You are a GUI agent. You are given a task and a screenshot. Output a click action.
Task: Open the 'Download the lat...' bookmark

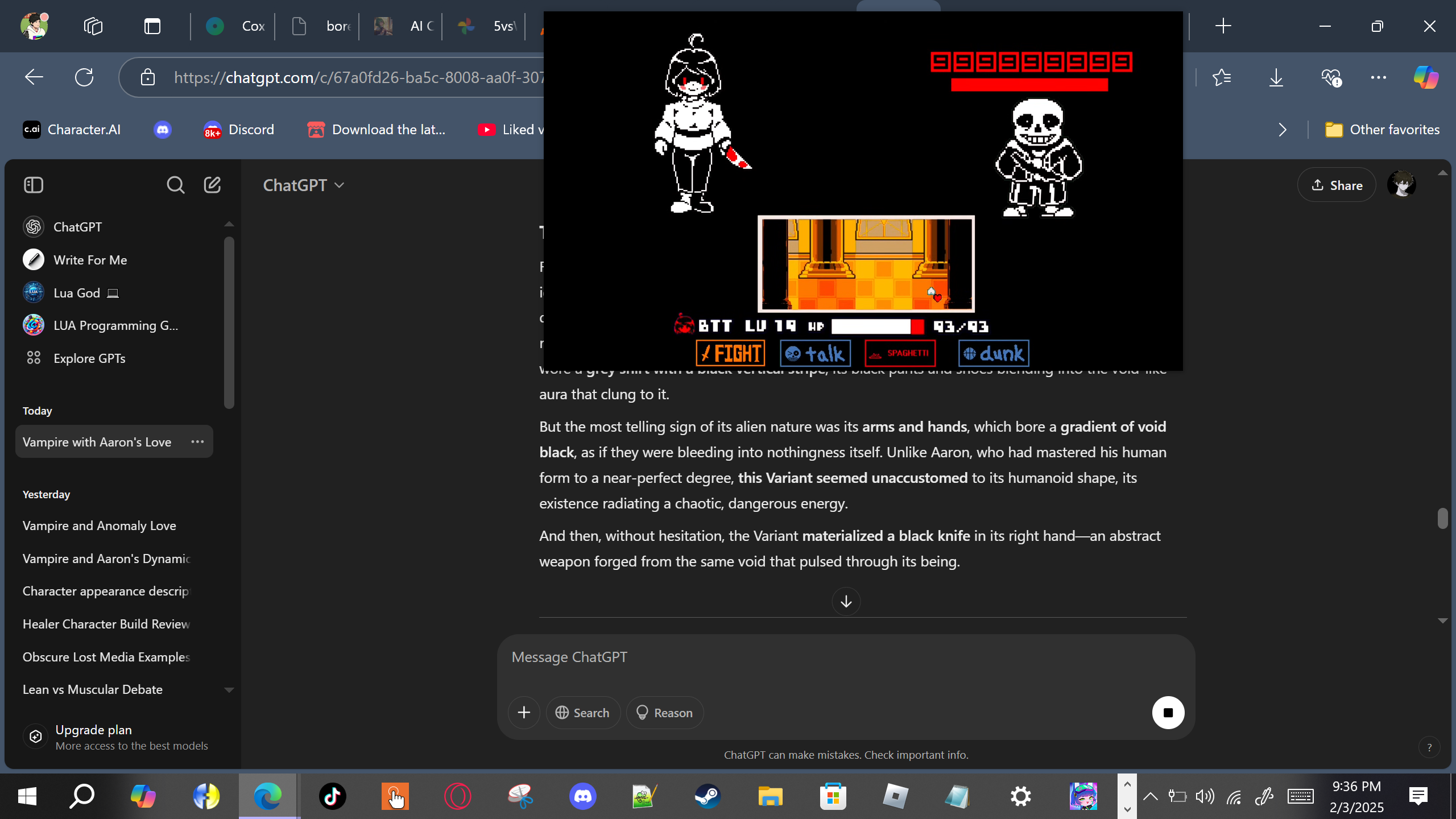click(x=376, y=130)
